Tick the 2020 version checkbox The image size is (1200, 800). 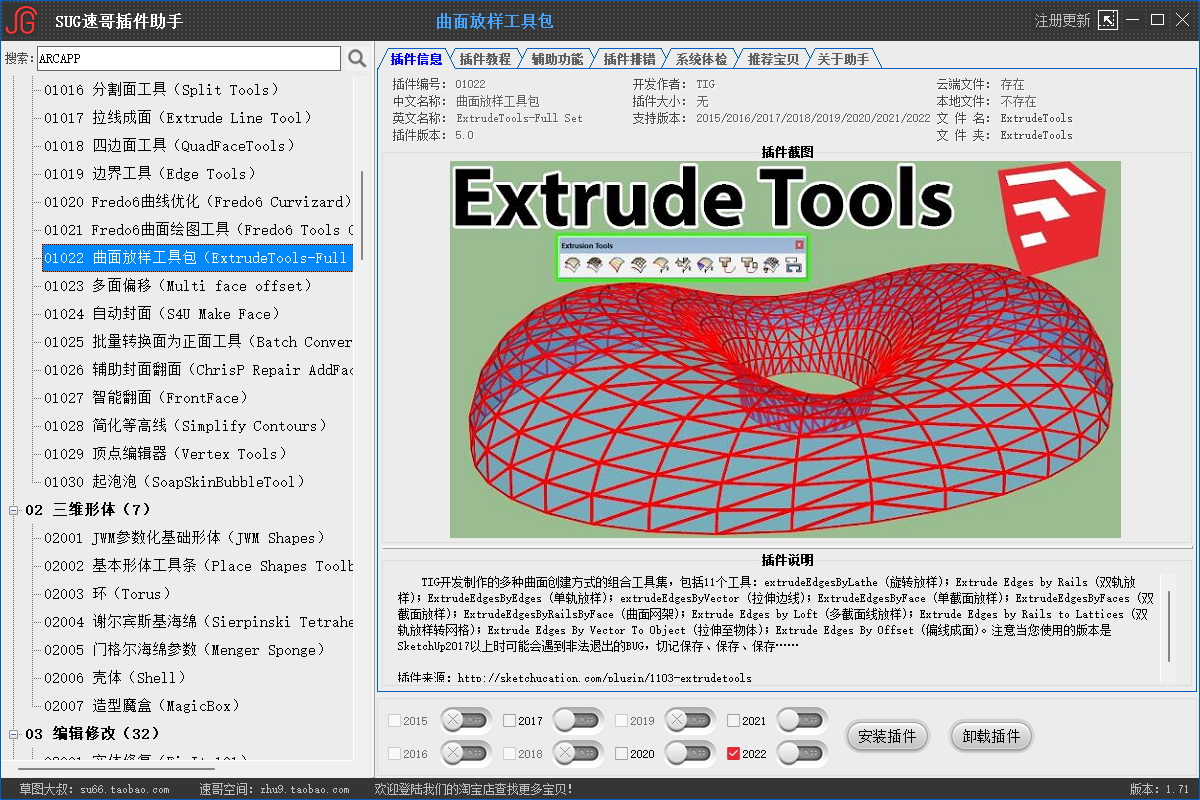(622, 754)
